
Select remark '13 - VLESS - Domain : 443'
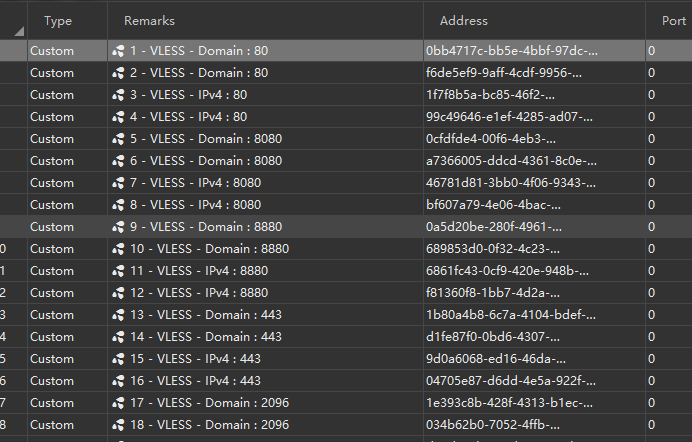[x=206, y=315]
